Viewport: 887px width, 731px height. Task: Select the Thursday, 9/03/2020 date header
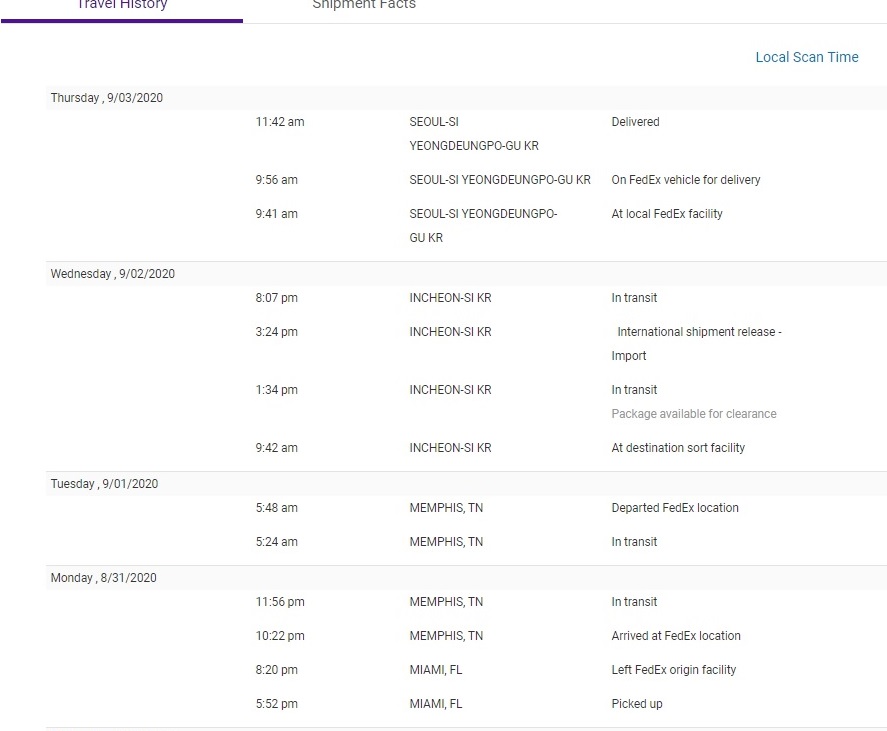[x=107, y=98]
